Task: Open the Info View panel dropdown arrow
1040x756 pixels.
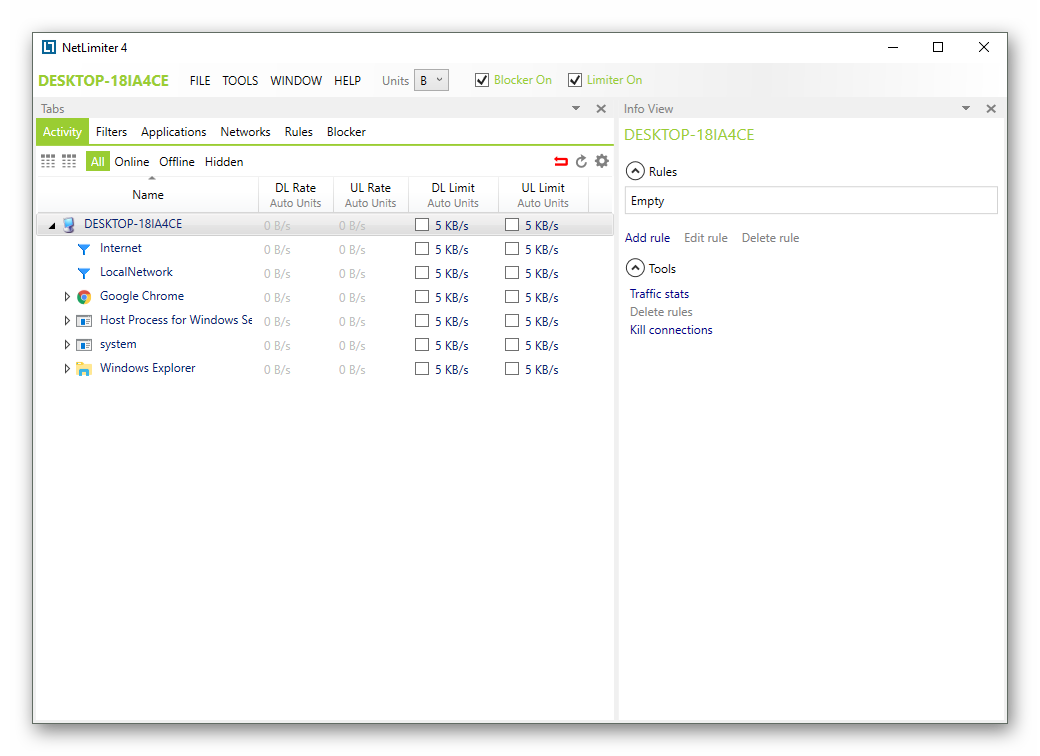Action: coord(966,108)
